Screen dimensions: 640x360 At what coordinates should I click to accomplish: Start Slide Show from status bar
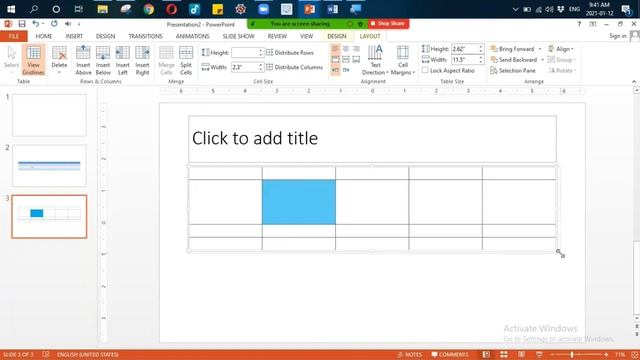pyautogui.click(x=539, y=354)
